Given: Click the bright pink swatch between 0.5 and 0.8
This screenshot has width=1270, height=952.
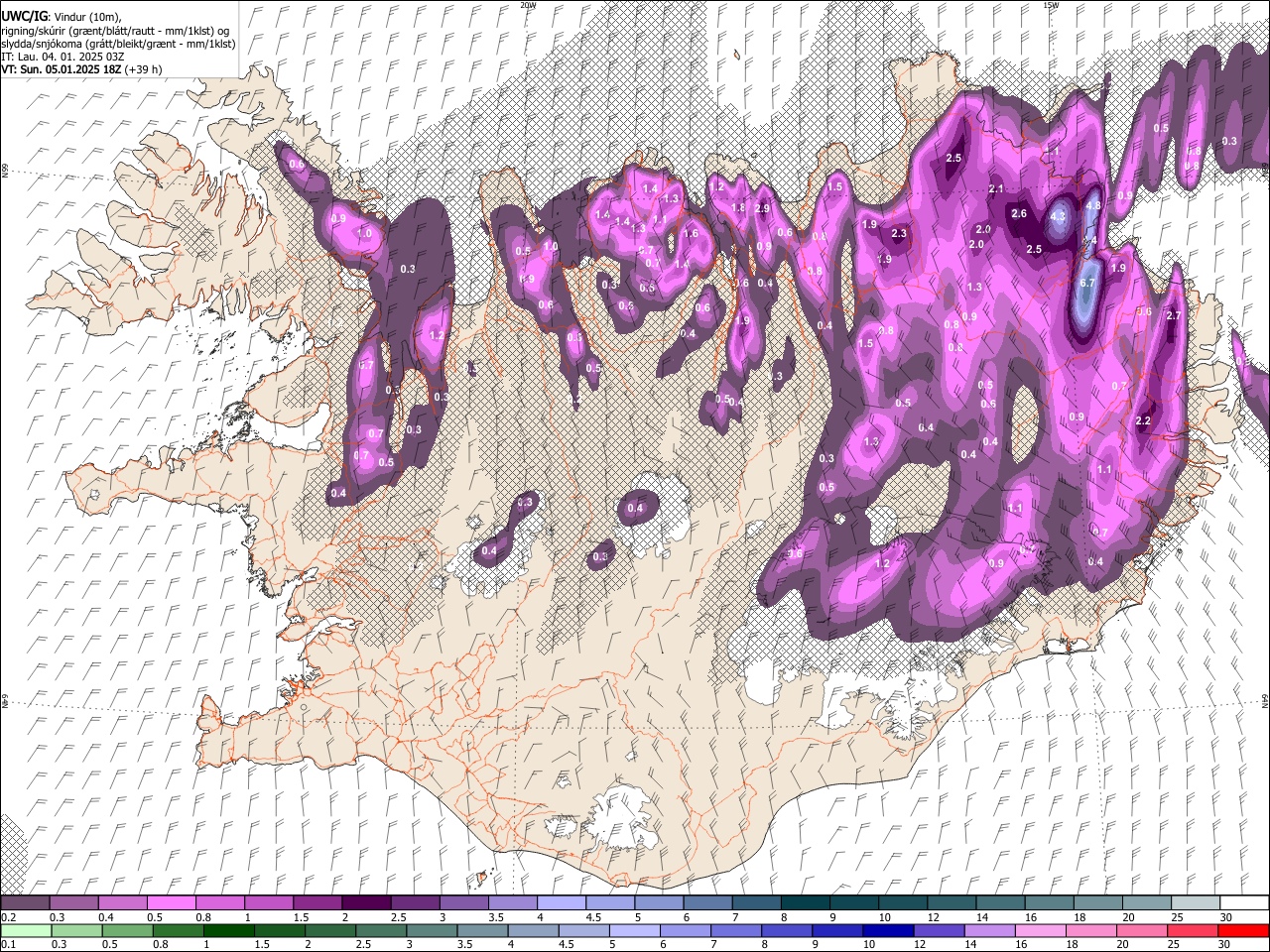Looking at the screenshot, I should coord(171,903).
